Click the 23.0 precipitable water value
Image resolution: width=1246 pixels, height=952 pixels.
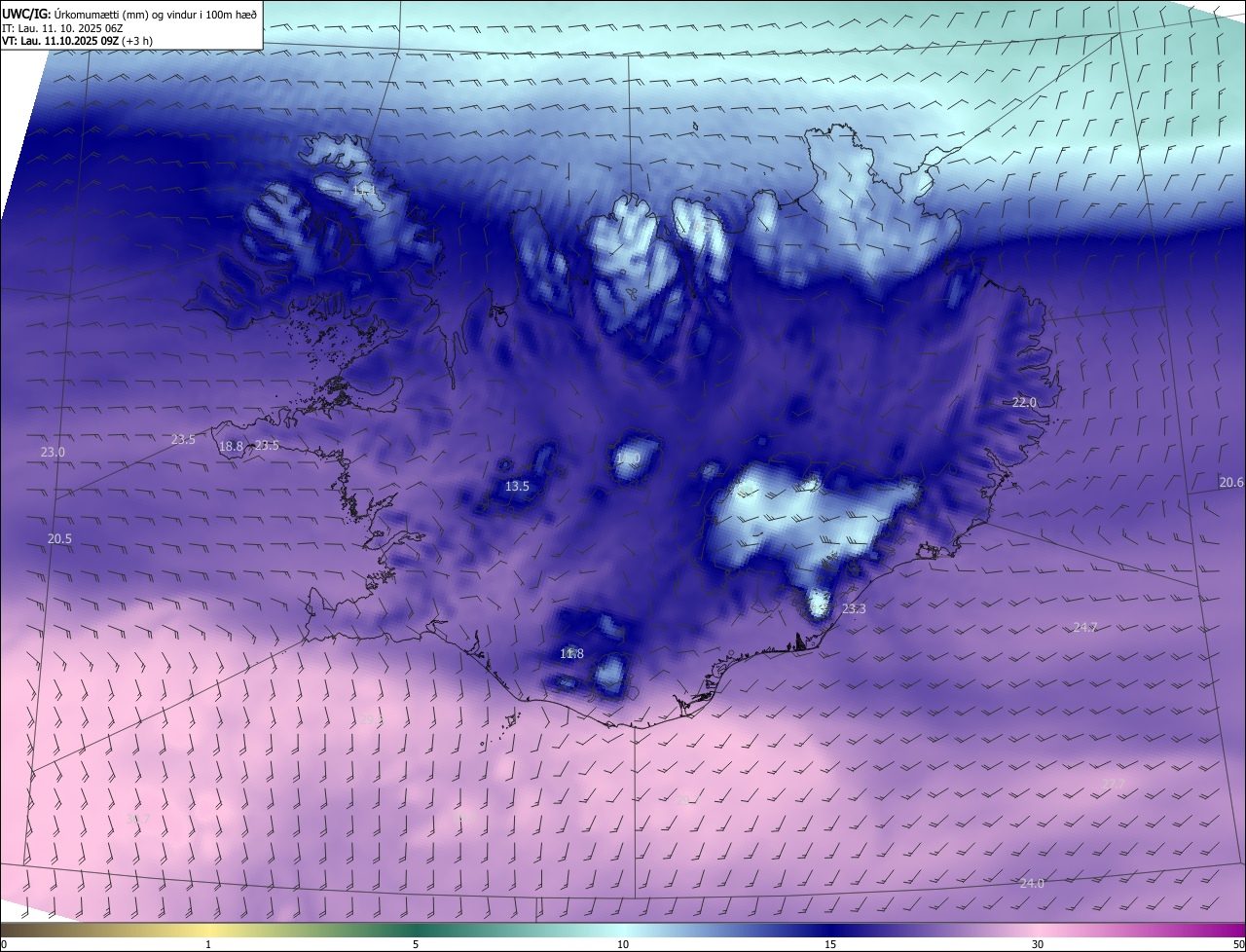53,452
